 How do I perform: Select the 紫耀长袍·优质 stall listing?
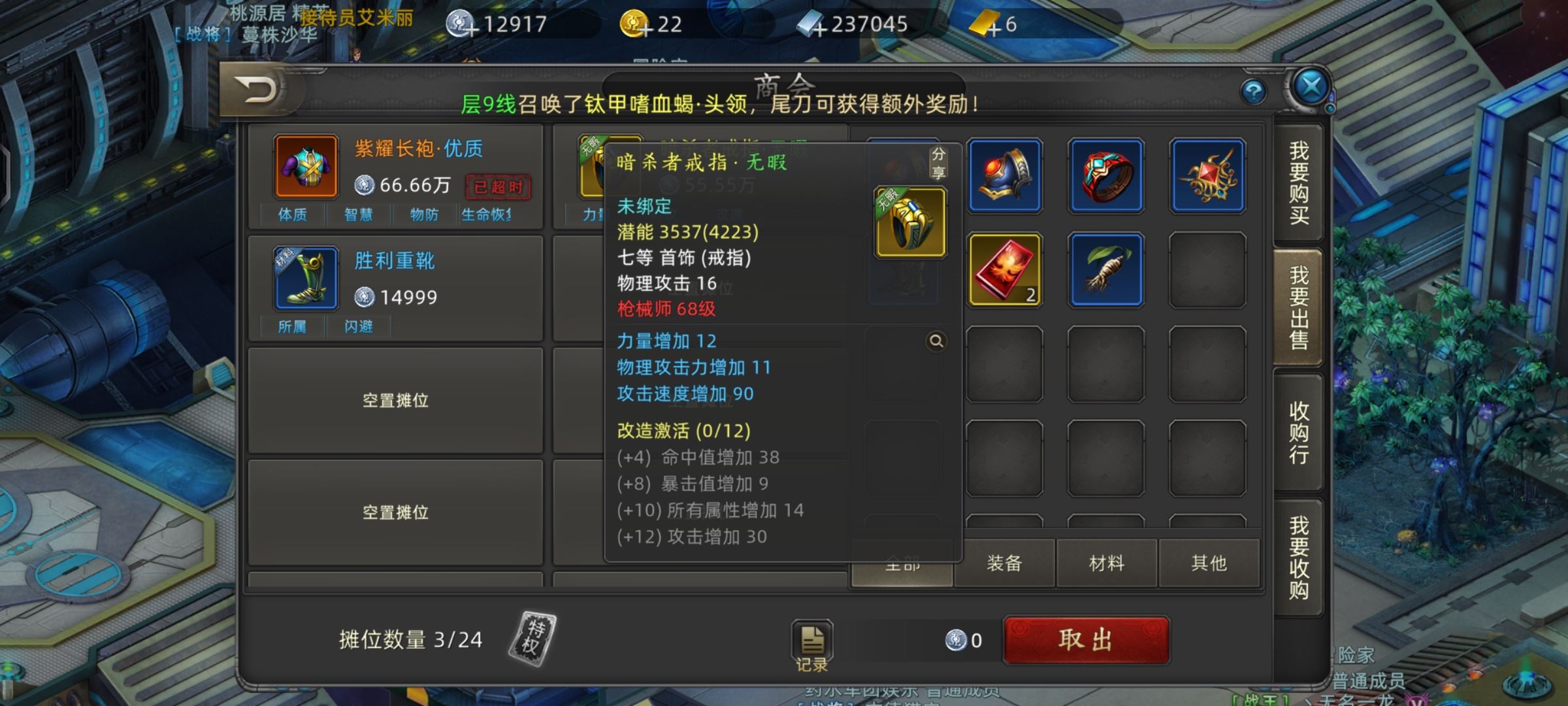[396, 177]
